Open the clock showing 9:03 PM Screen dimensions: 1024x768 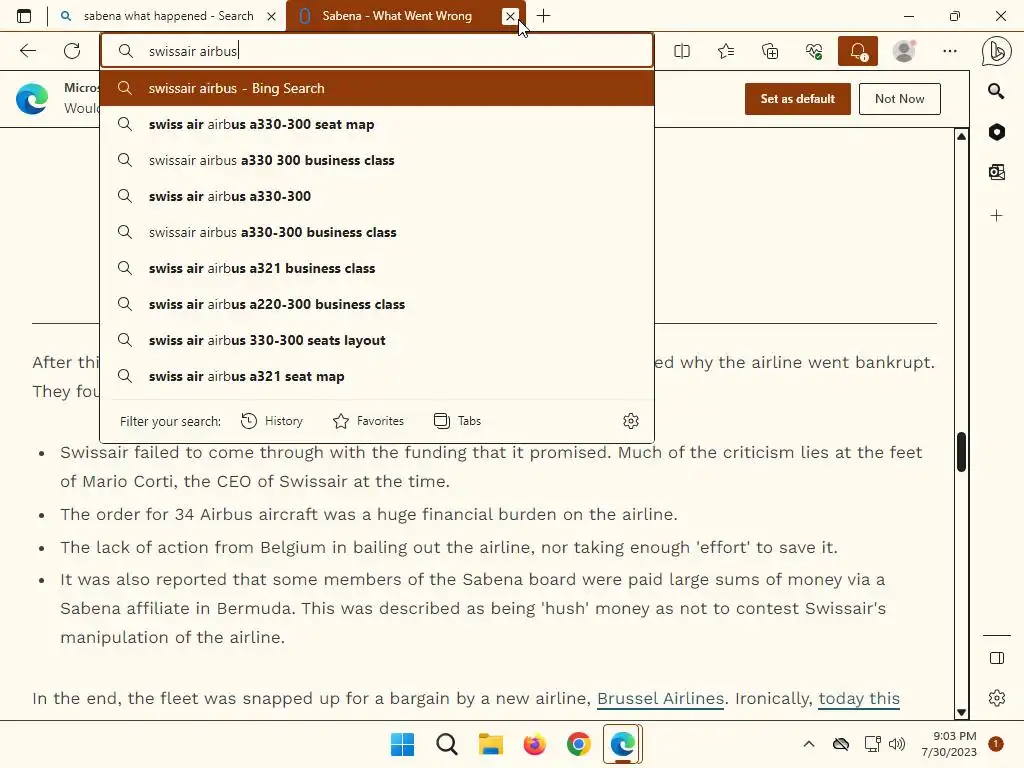click(949, 744)
